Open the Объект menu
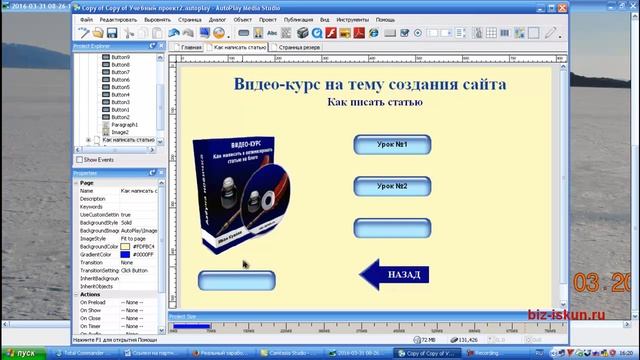 pos(242,20)
